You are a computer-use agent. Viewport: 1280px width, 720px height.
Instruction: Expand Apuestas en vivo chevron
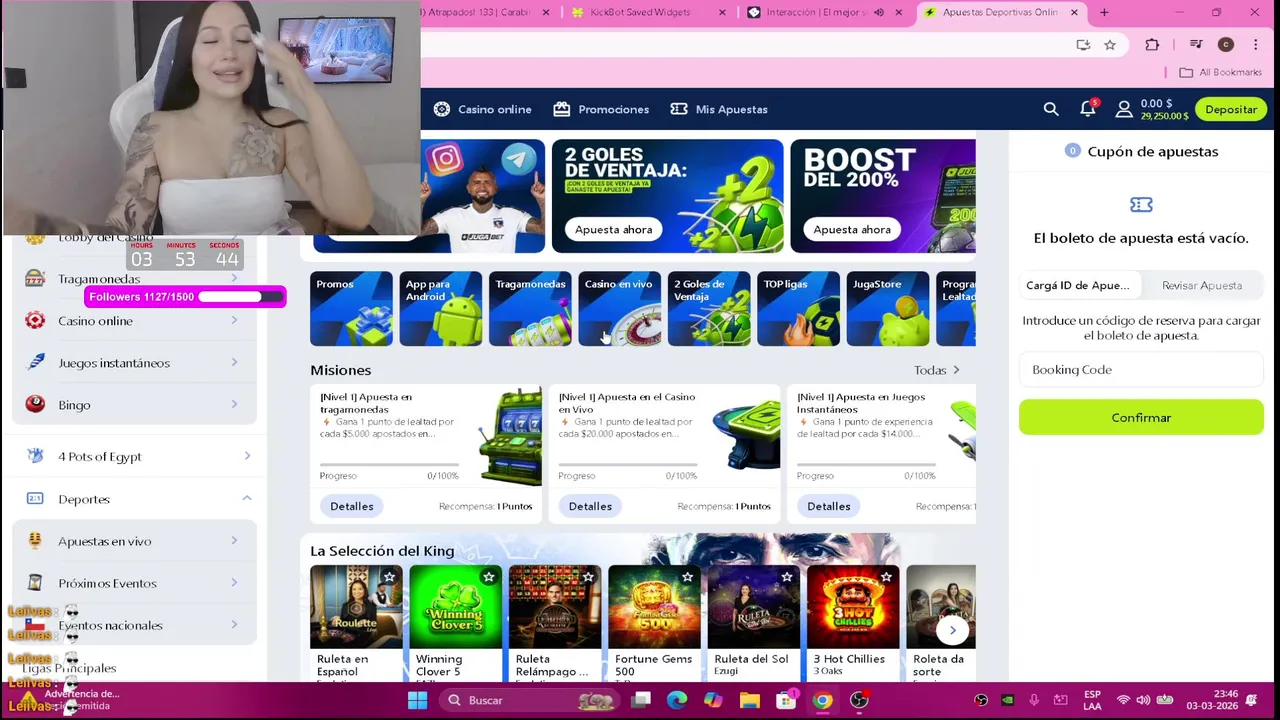pos(234,541)
